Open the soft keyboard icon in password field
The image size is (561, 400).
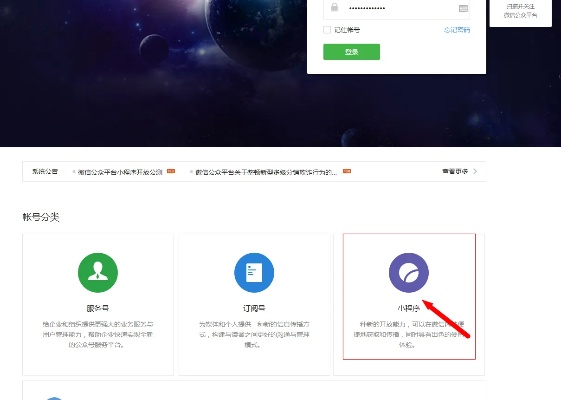point(463,8)
